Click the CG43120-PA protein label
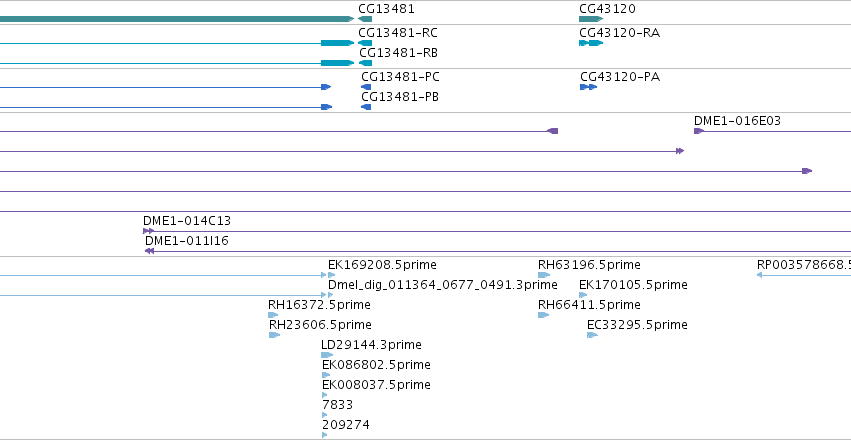Viewport: 851px width, 440px height. click(x=620, y=77)
